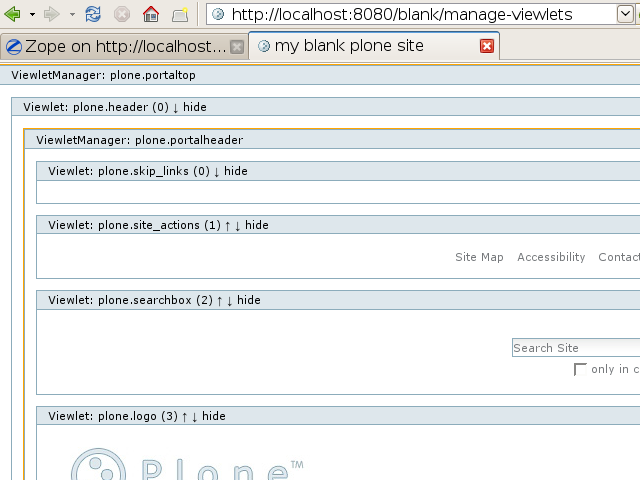Open the Site Map link
This screenshot has height=480, width=640.
click(x=479, y=257)
